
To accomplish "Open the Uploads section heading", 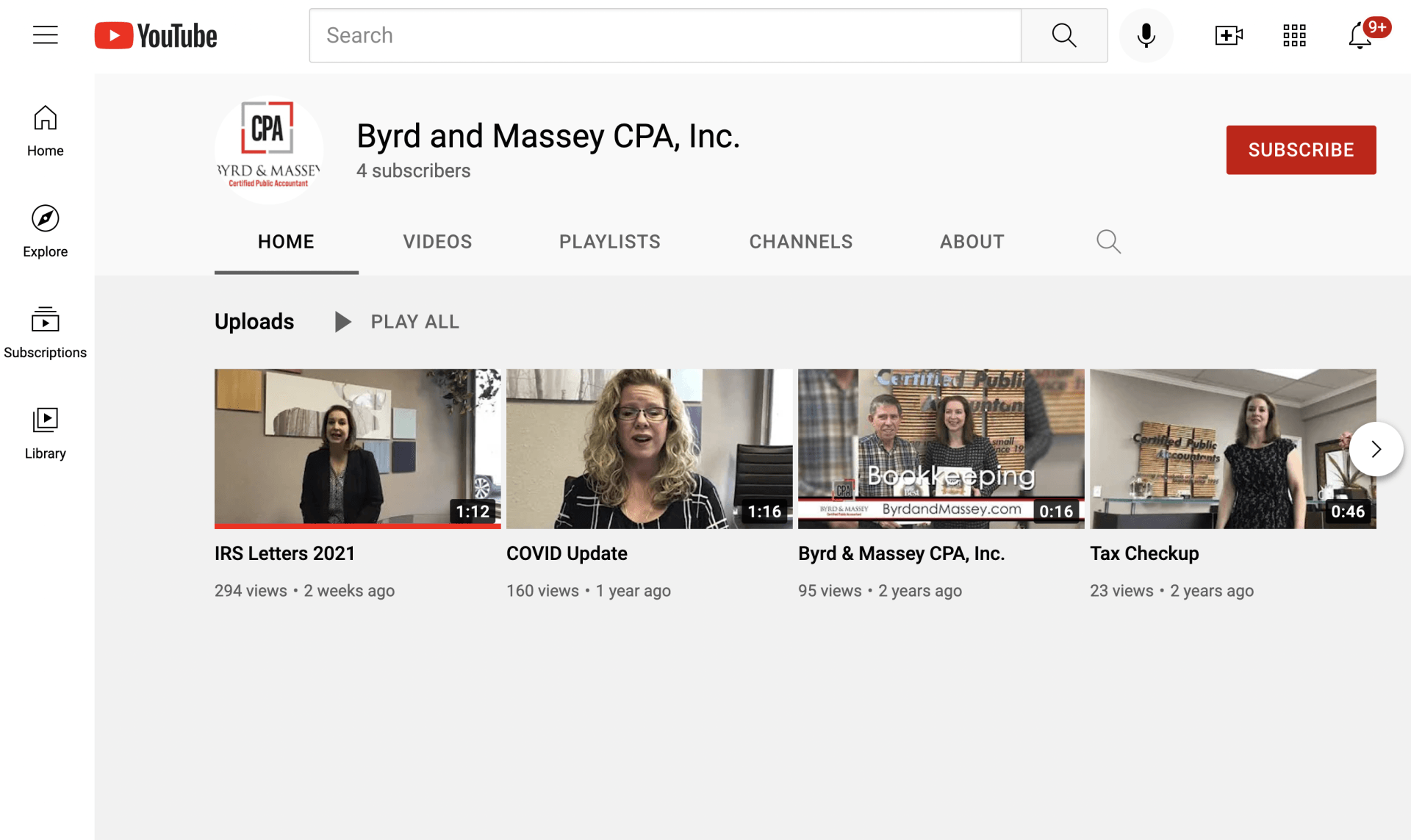I will (254, 322).
